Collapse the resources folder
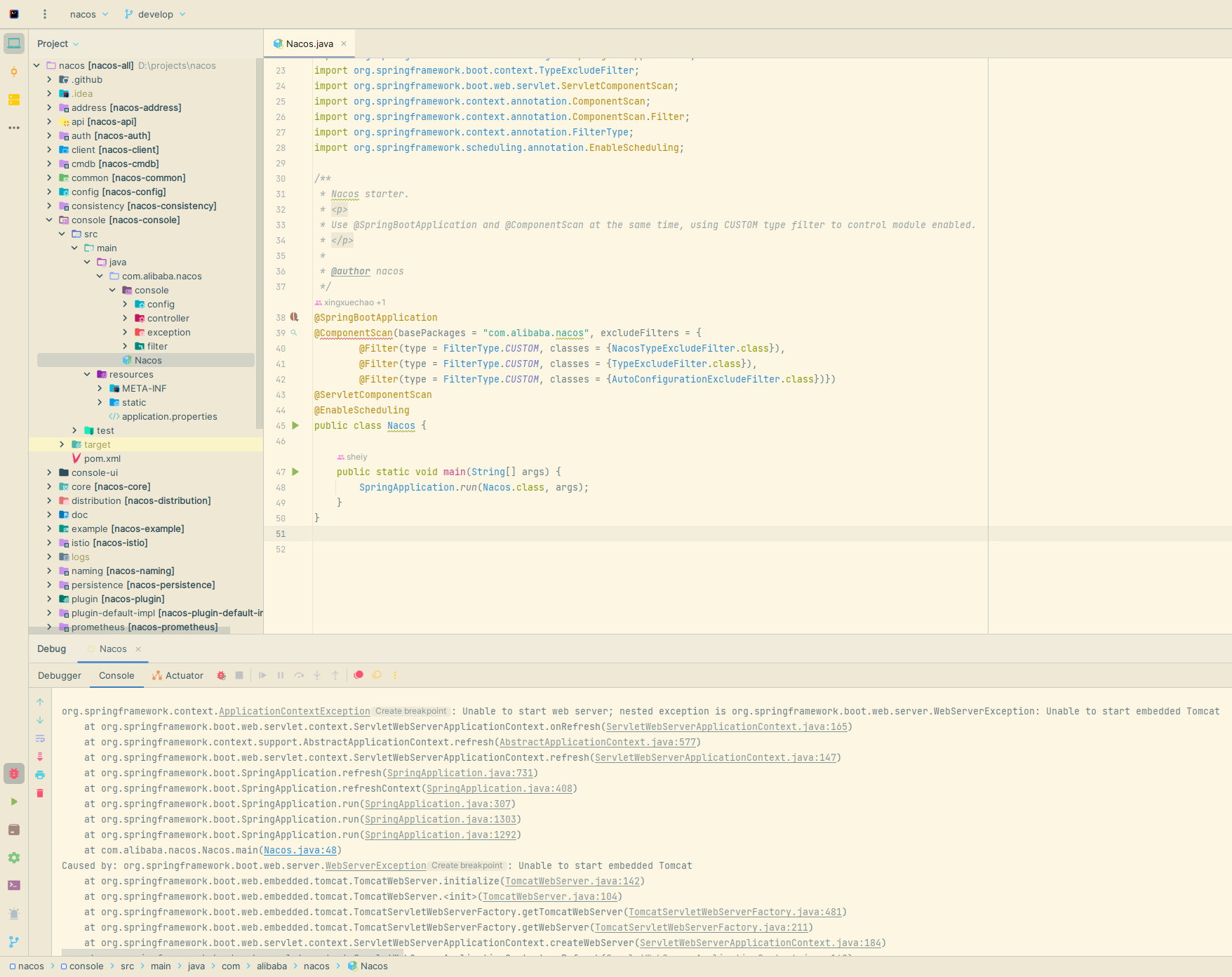The image size is (1232, 977). [x=87, y=374]
